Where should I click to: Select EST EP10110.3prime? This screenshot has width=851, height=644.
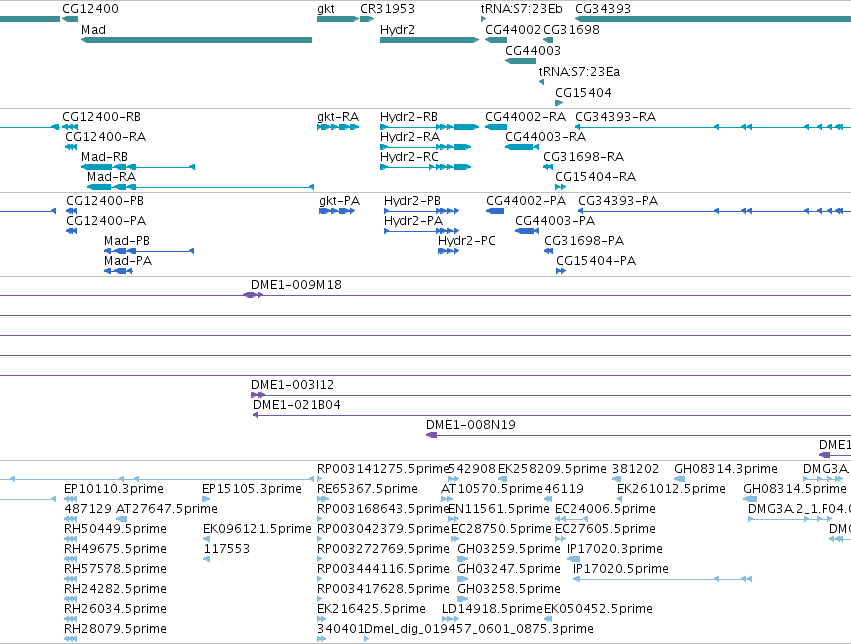[x=113, y=489]
